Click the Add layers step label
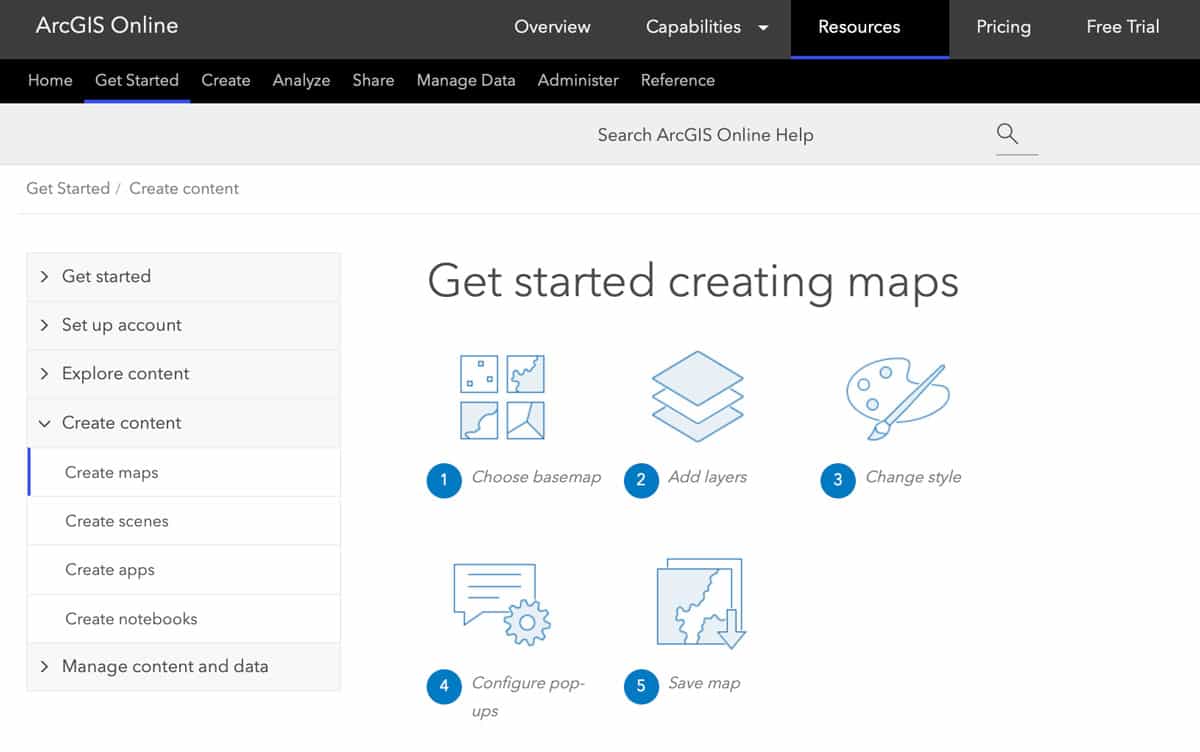Screen dimensions: 1200x752 [x=707, y=477]
